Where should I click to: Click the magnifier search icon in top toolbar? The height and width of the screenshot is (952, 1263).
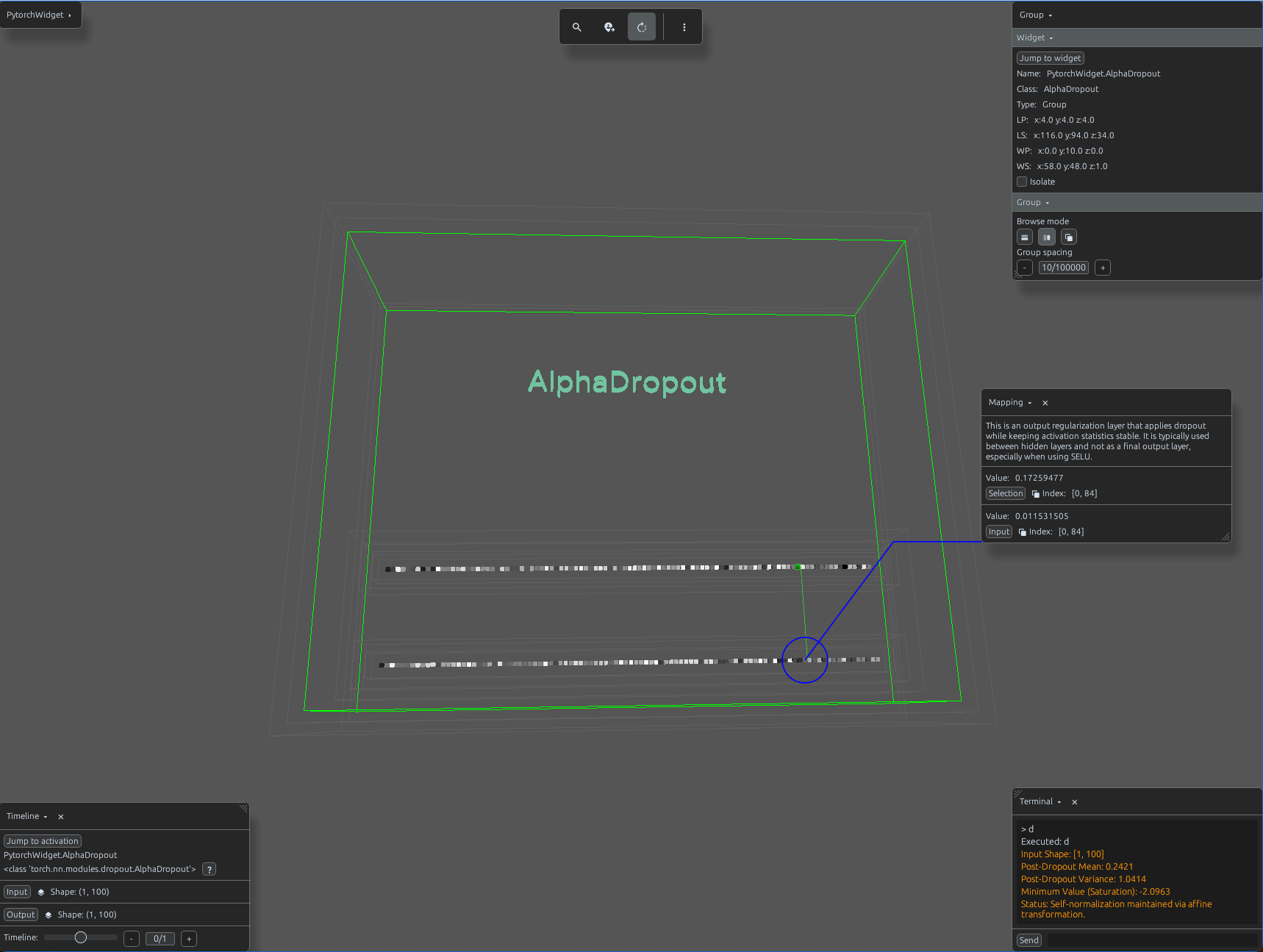click(x=577, y=27)
